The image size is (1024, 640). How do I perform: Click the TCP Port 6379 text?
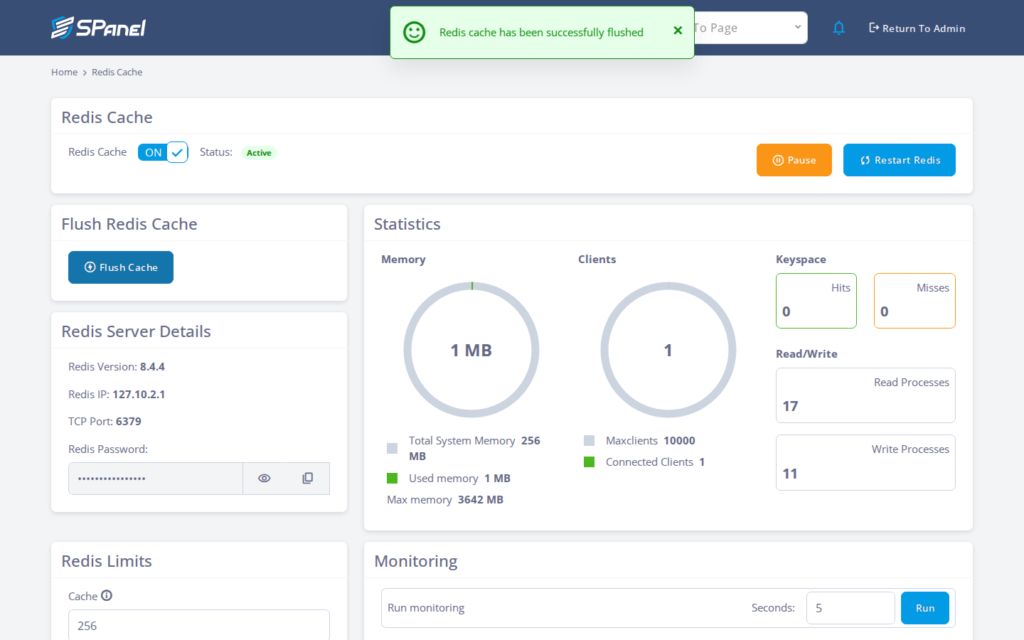pyautogui.click(x=104, y=421)
